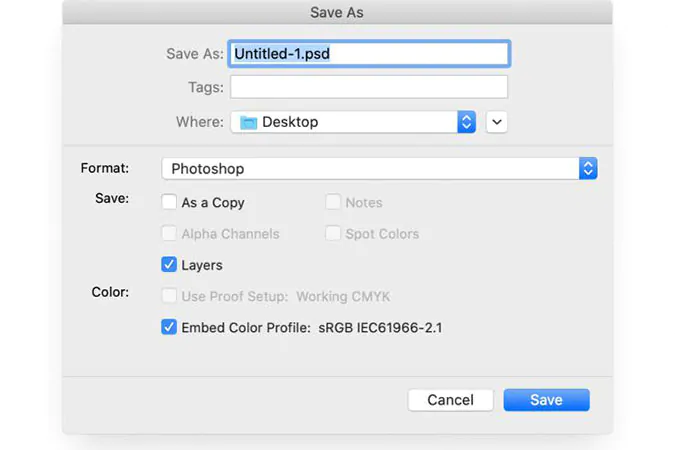Image resolution: width=675 pixels, height=450 pixels.
Task: Toggle the Spot Colors checkbox
Action: [x=333, y=234]
